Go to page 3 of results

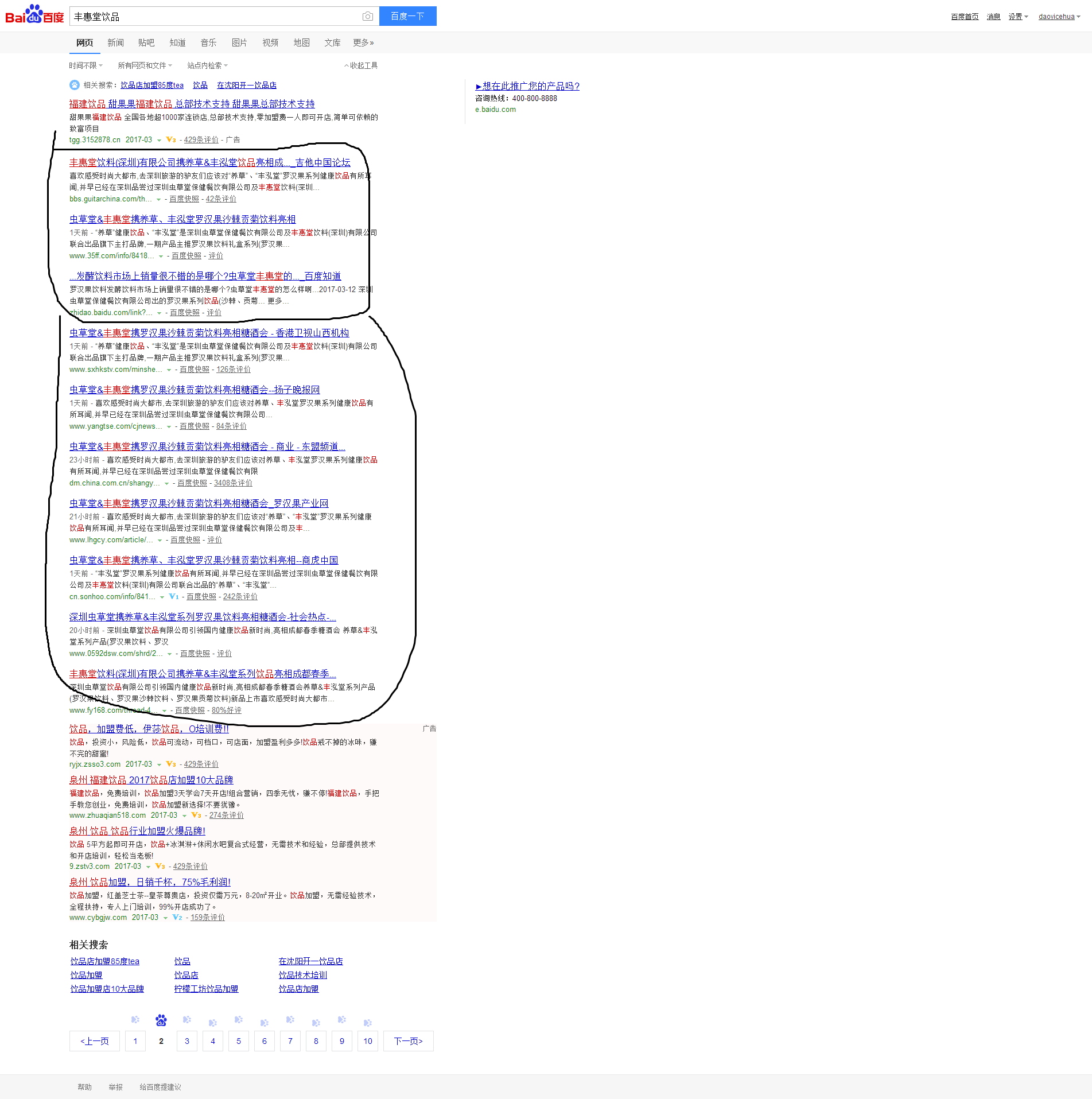pyautogui.click(x=187, y=1041)
